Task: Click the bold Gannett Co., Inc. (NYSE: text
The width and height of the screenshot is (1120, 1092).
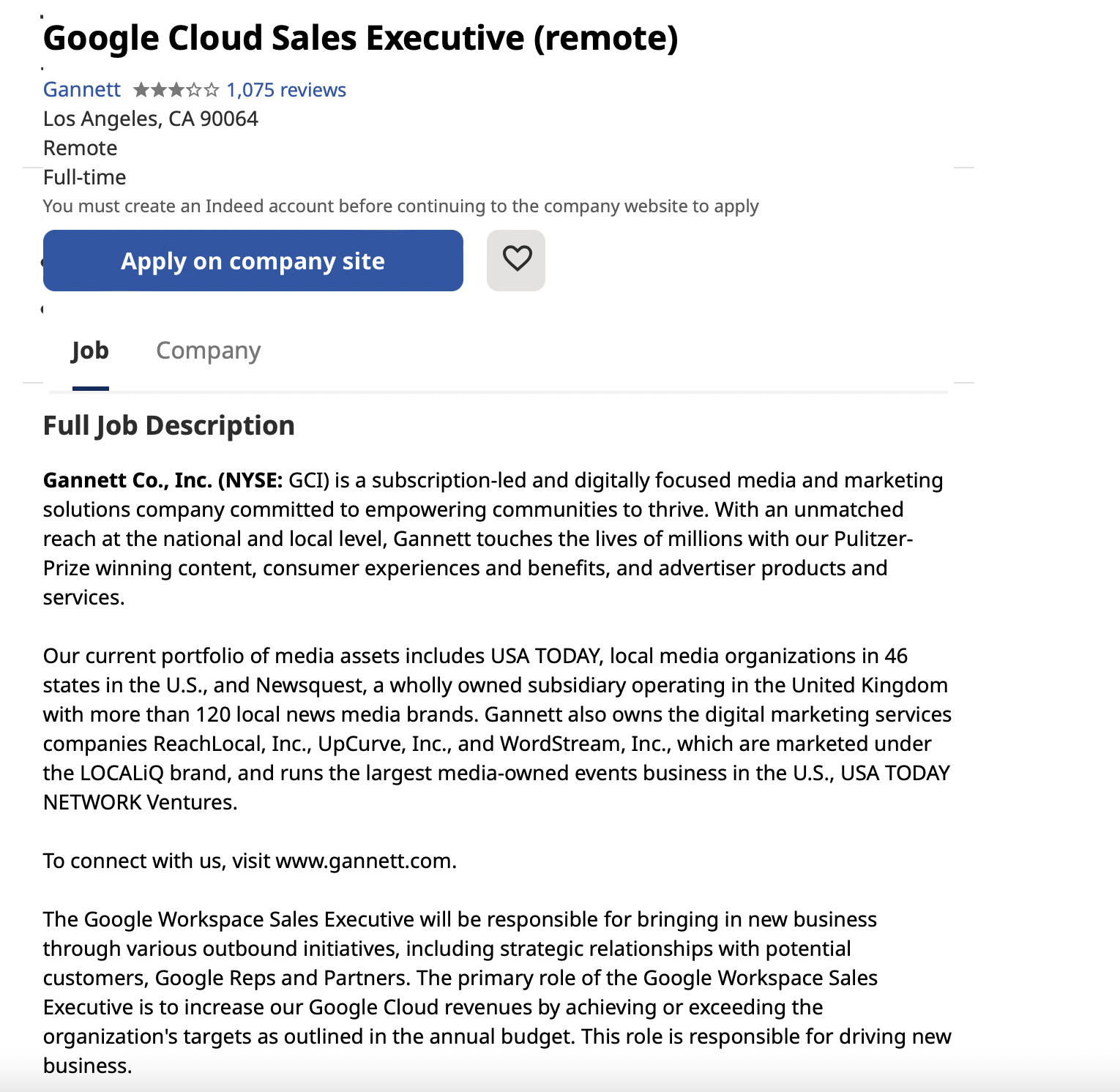Action: click(163, 480)
